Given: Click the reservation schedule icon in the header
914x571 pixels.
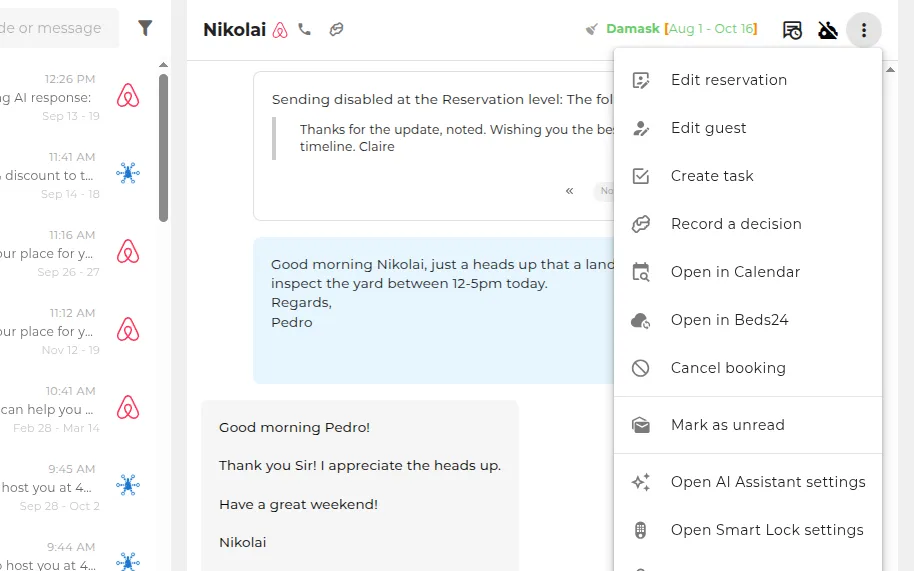Looking at the screenshot, I should click(x=792, y=30).
